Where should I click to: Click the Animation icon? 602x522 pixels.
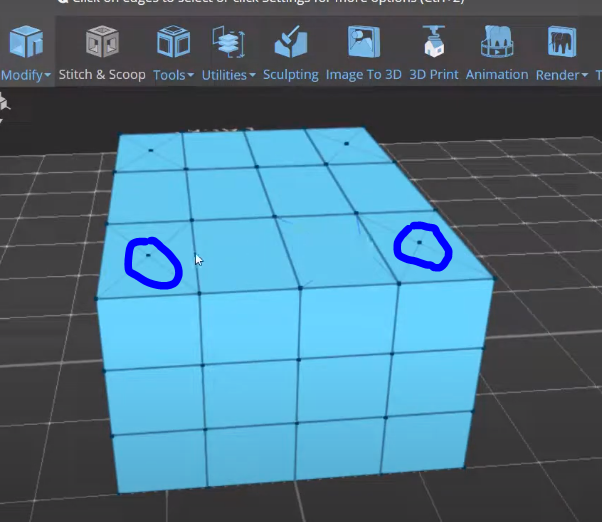[497, 41]
